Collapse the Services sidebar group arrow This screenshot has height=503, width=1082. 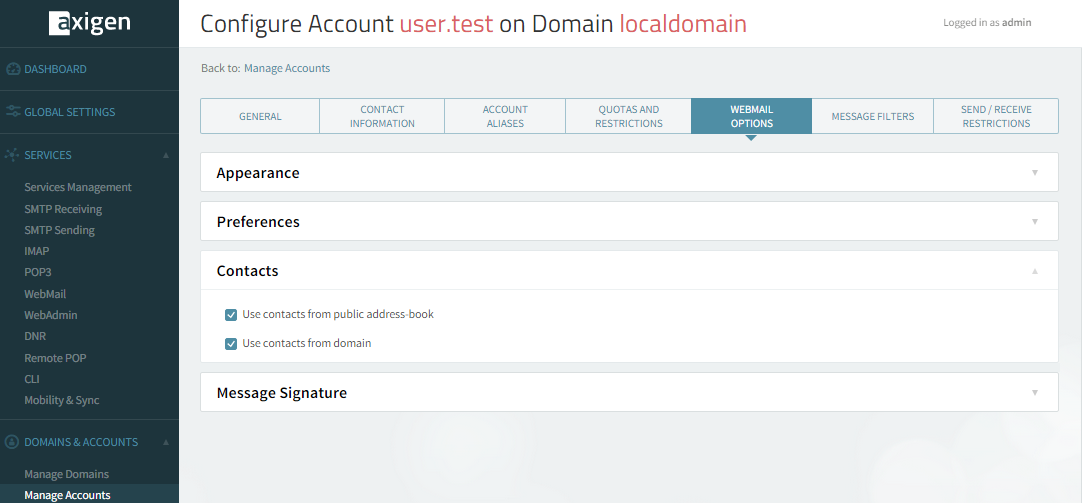166,155
